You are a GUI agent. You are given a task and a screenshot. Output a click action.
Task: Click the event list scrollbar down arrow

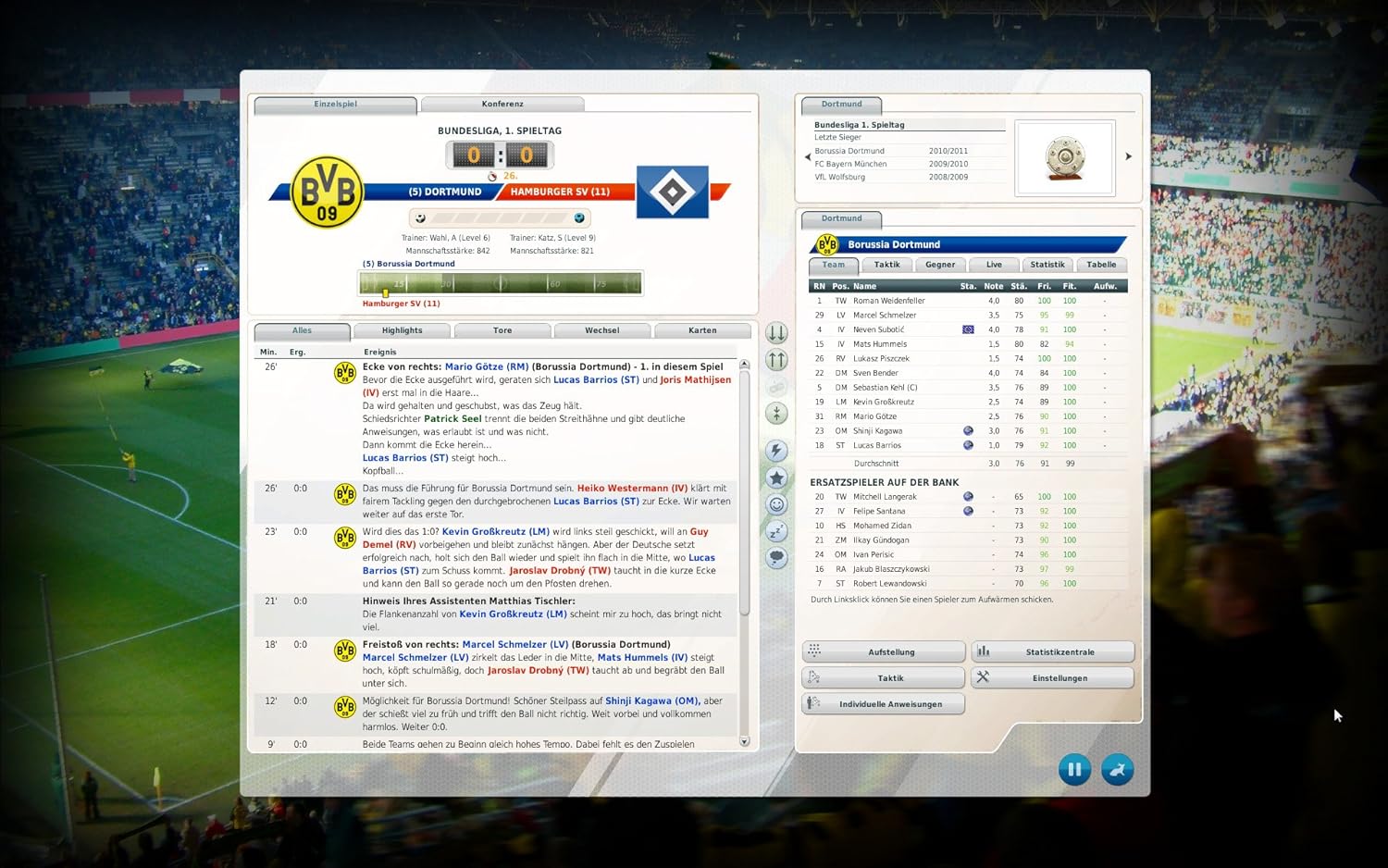744,741
